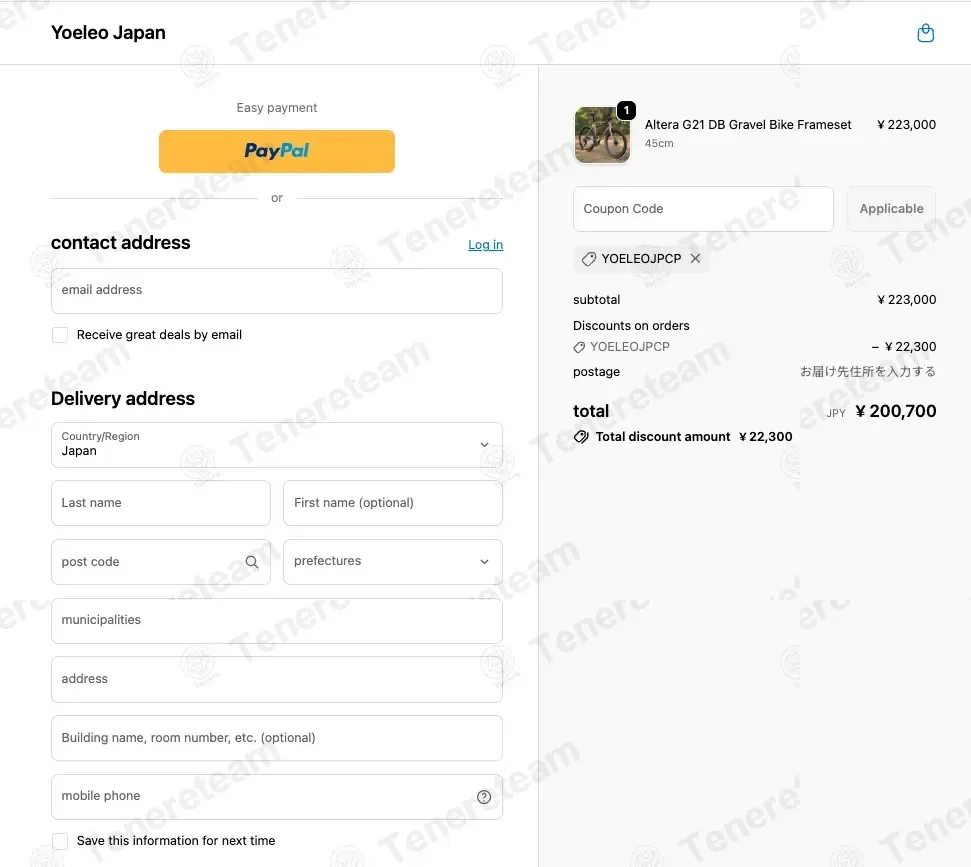971x867 pixels.
Task: Open the gravel bike product thumbnail
Action: tap(602, 135)
